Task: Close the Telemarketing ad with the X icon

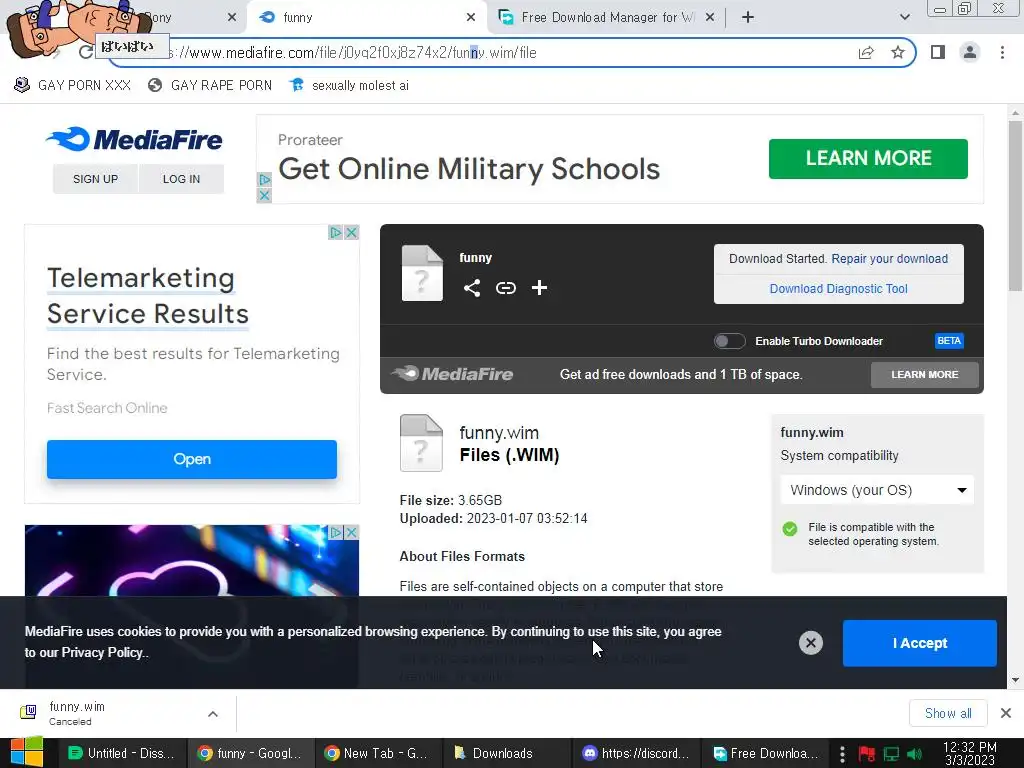Action: (x=351, y=232)
